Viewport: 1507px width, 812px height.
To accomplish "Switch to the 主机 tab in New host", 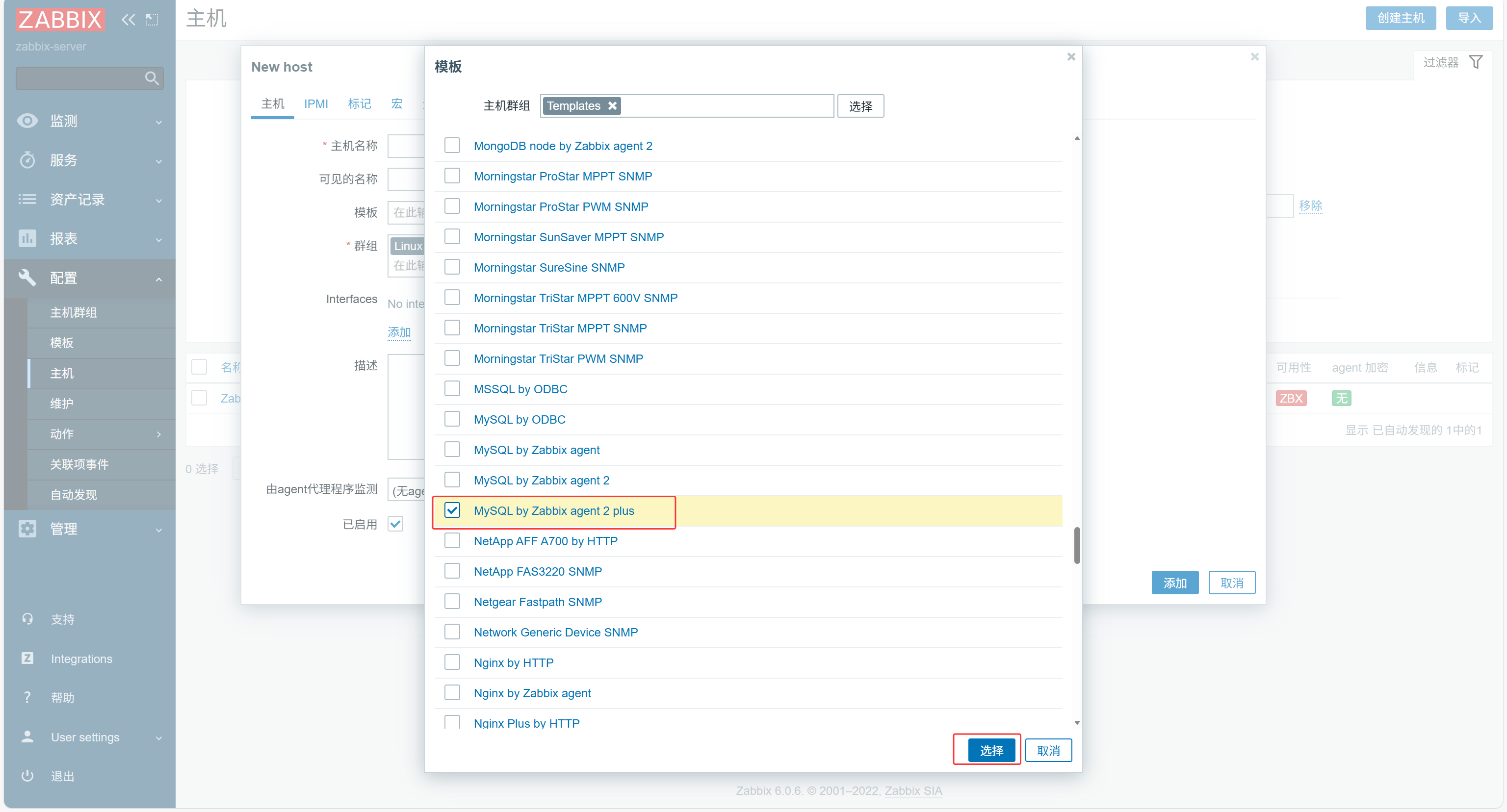I will tap(273, 103).
